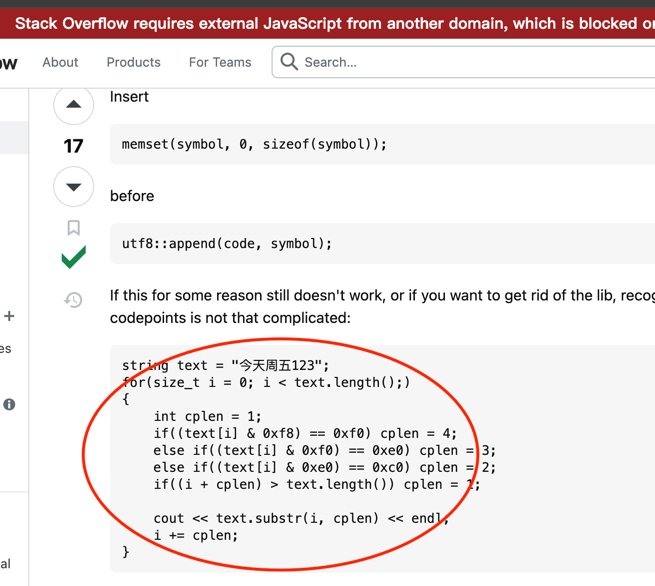
Task: Bookmark this answer
Action: pyautogui.click(x=74, y=228)
